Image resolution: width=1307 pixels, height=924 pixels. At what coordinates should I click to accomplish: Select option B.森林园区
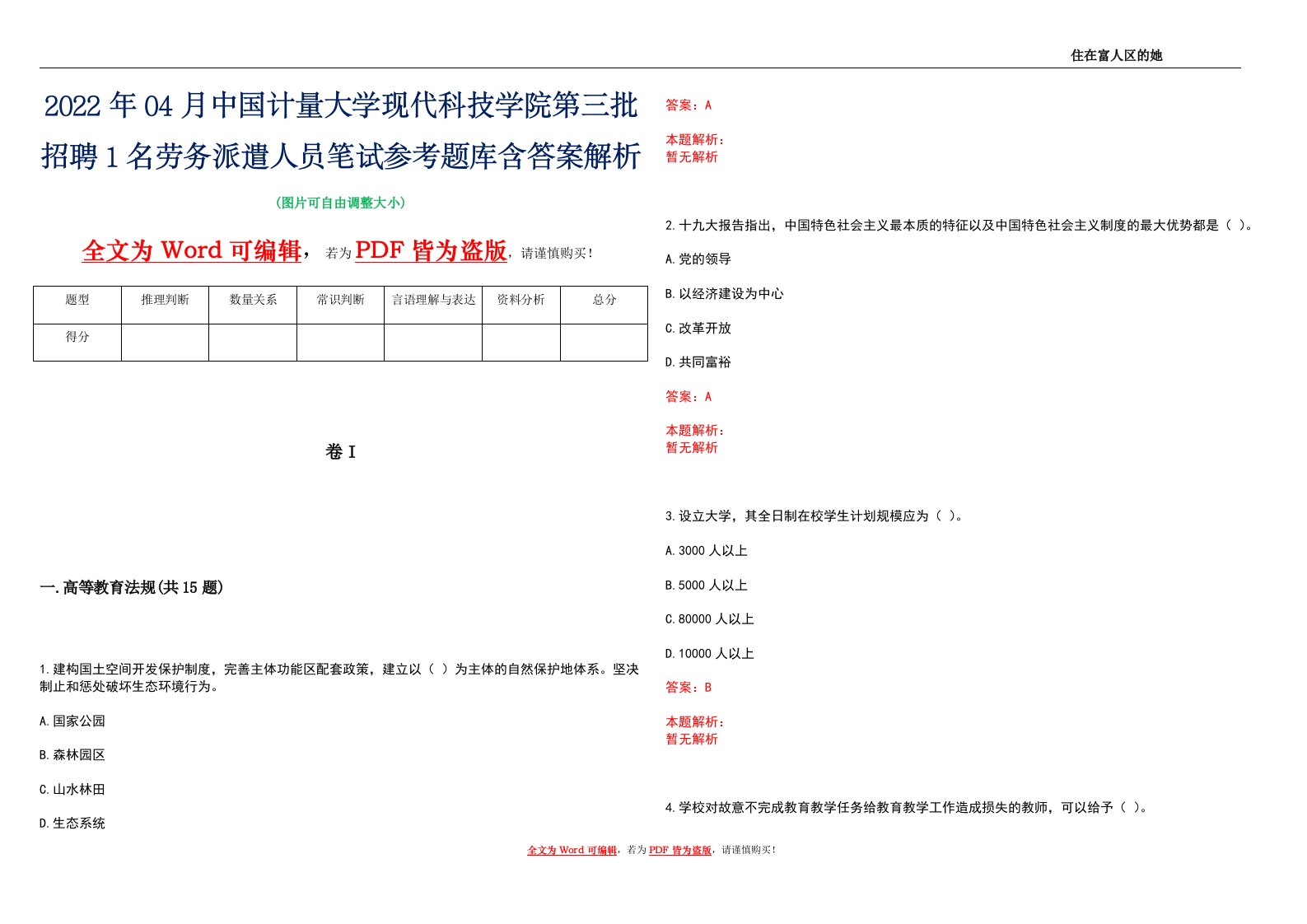coord(72,754)
